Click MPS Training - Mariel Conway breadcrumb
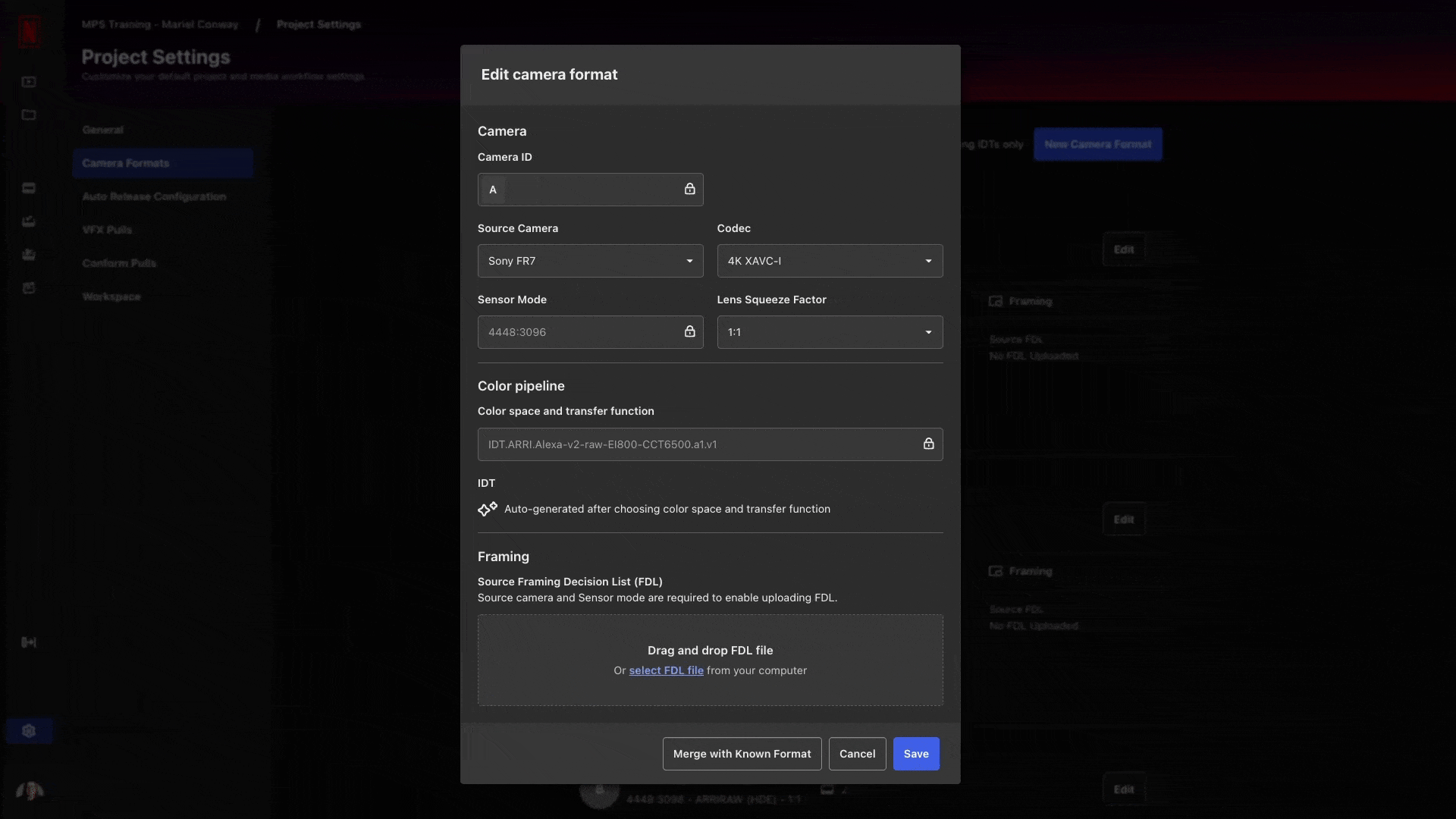1456x819 pixels. (x=159, y=24)
